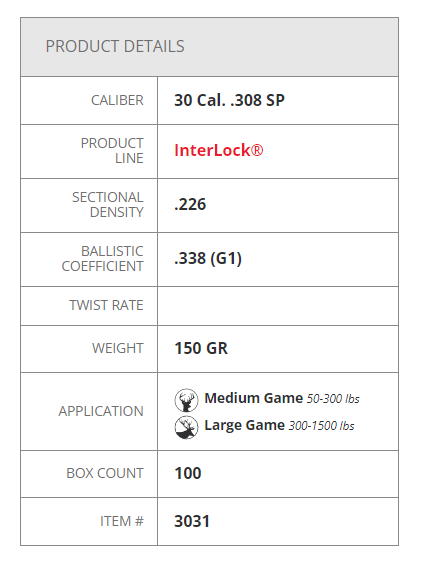The width and height of the screenshot is (423, 568).
Task: Click the Large Game elk icon
Action: [x=186, y=427]
